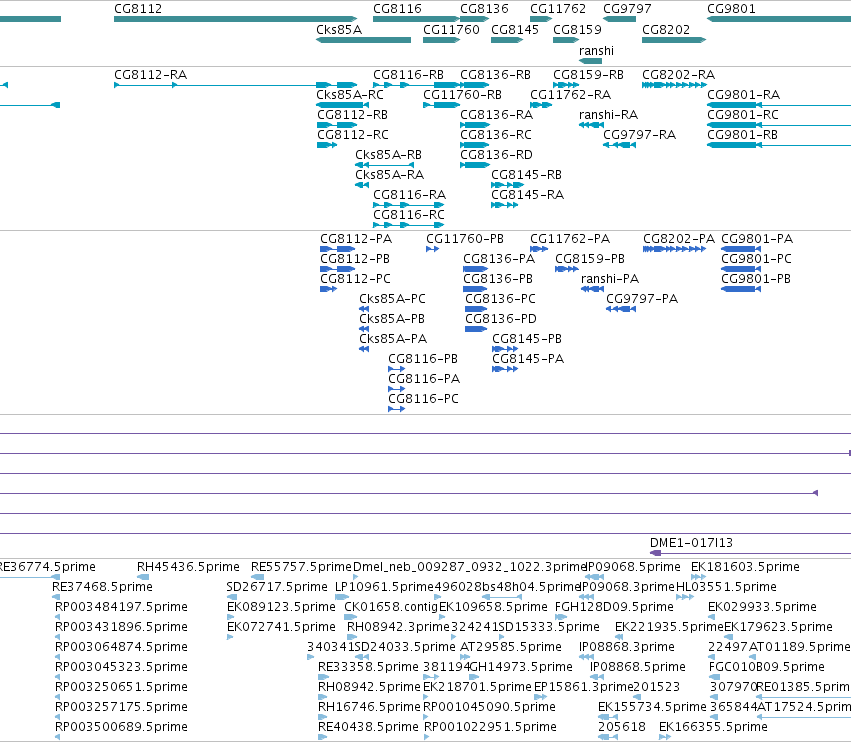The image size is (851, 742).
Task: Click the CG9801 gene label
Action: coord(731,9)
